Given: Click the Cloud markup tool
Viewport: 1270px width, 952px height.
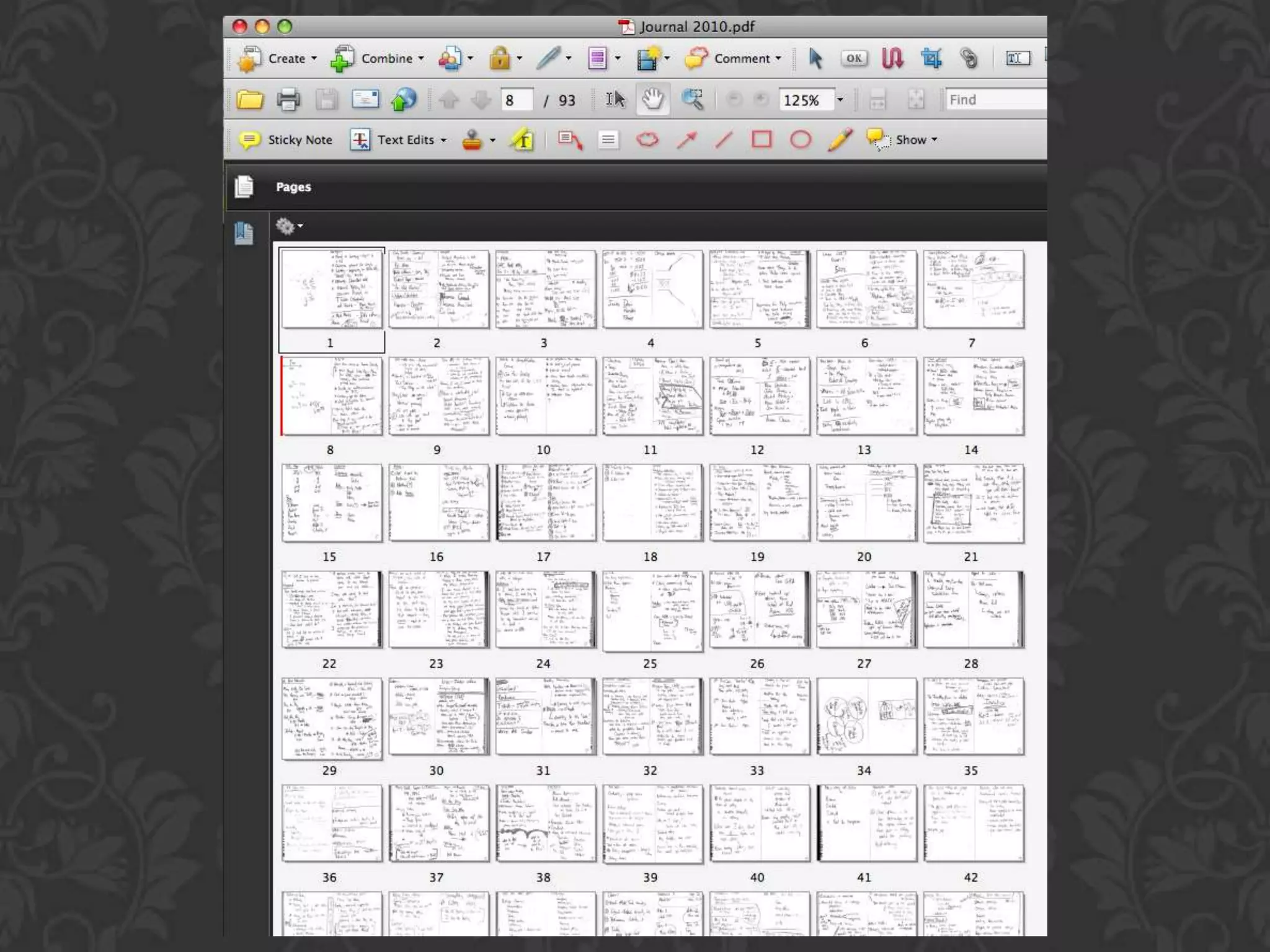Looking at the screenshot, I should 647,139.
